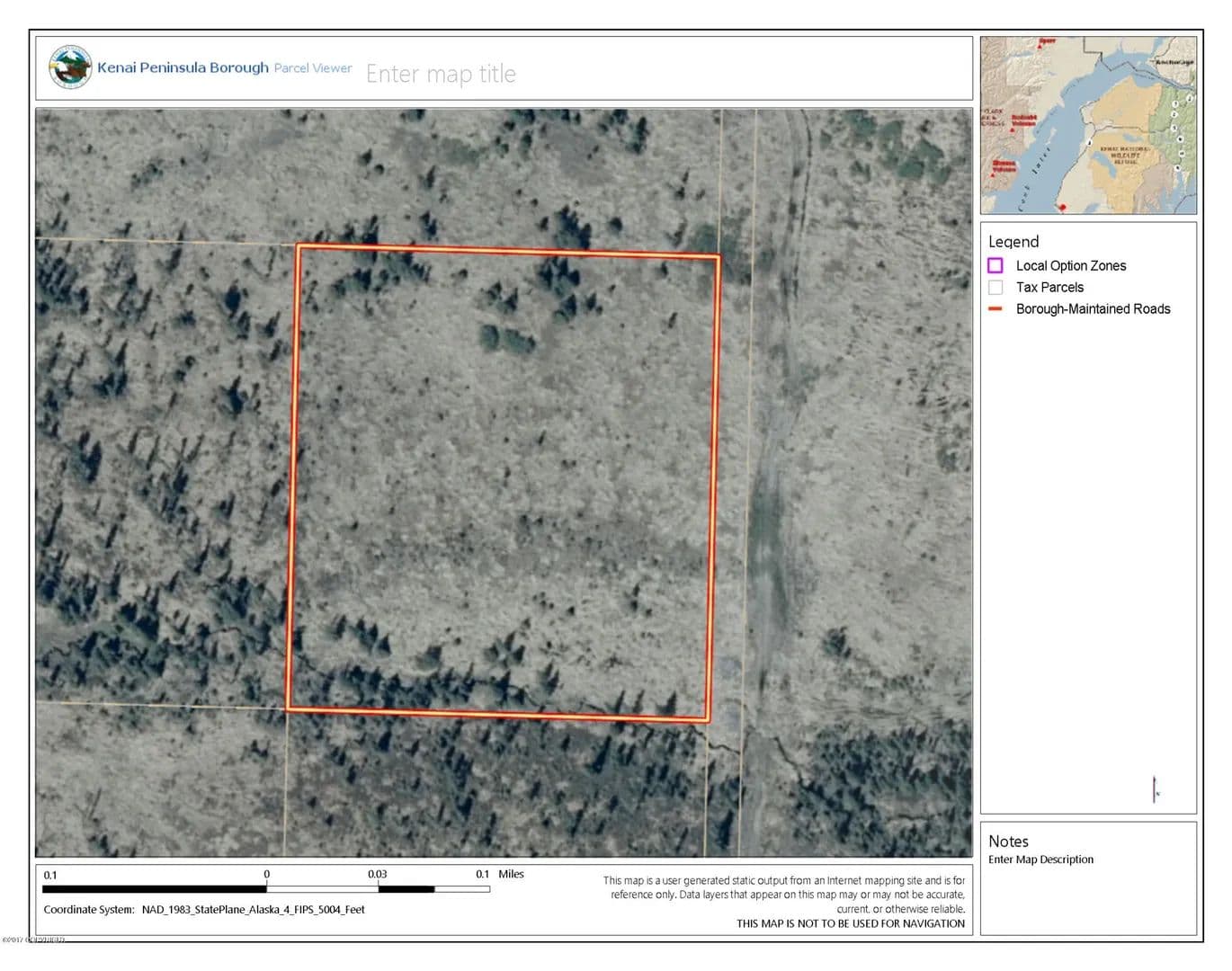The width and height of the screenshot is (1232, 971).
Task: Click the black-and-white scale bar
Action: 266,889
